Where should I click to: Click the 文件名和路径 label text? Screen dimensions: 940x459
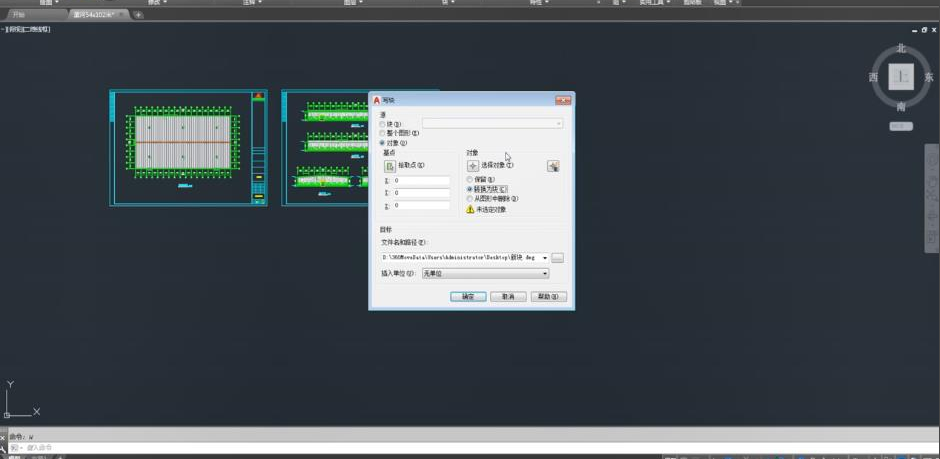[403, 243]
